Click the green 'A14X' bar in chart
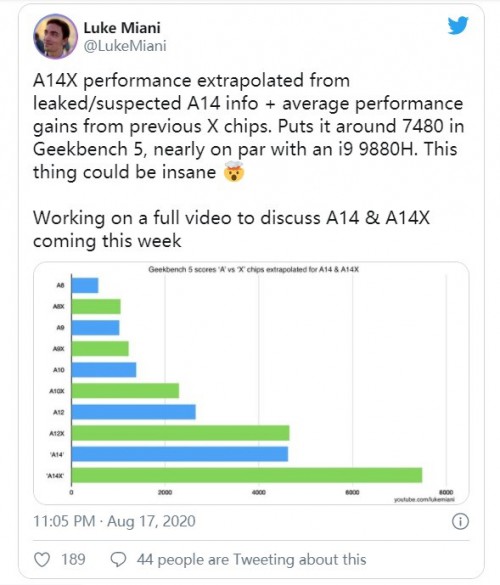The width and height of the screenshot is (500, 585). pyautogui.click(x=247, y=475)
